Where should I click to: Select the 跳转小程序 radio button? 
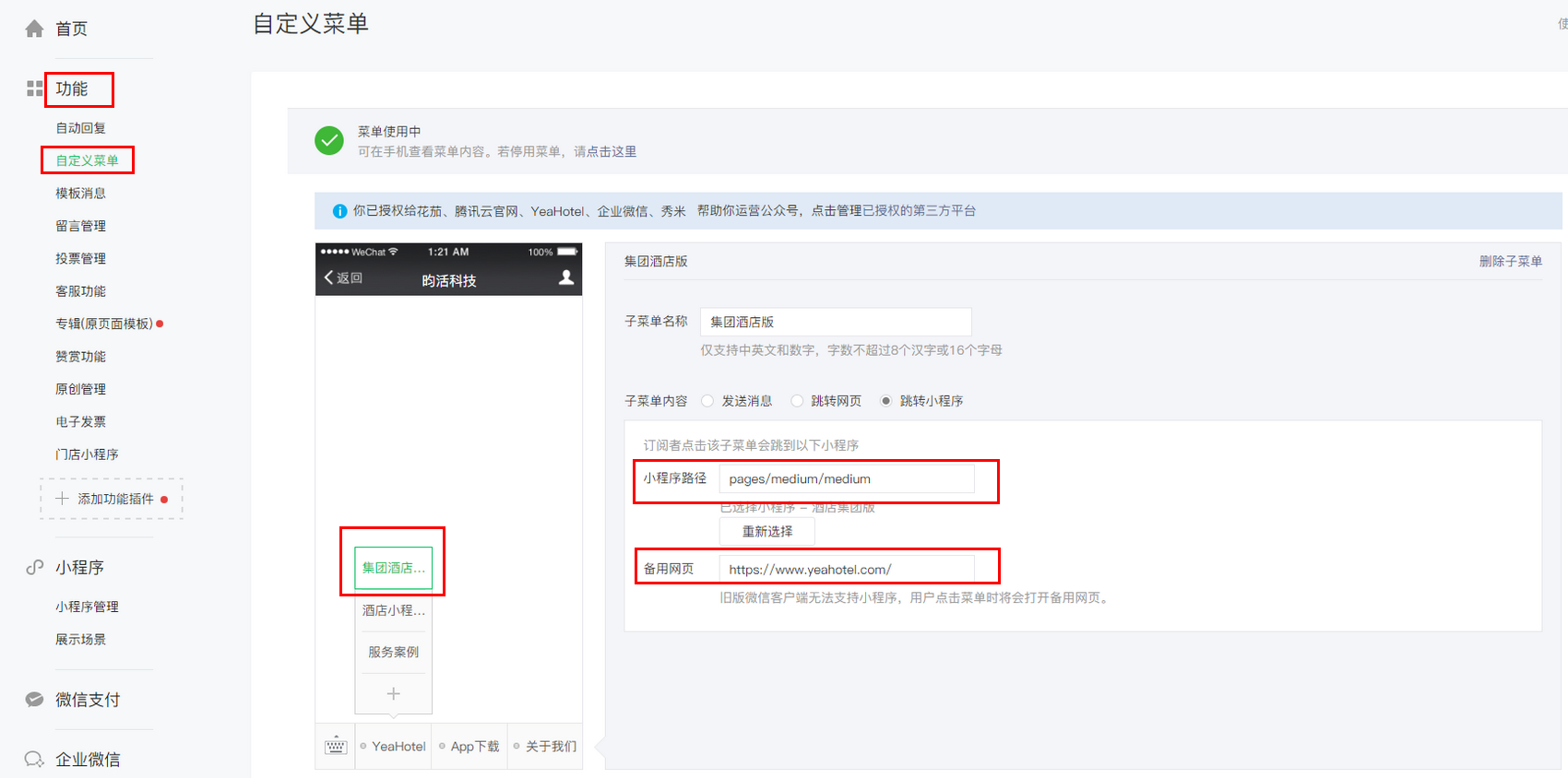[886, 401]
